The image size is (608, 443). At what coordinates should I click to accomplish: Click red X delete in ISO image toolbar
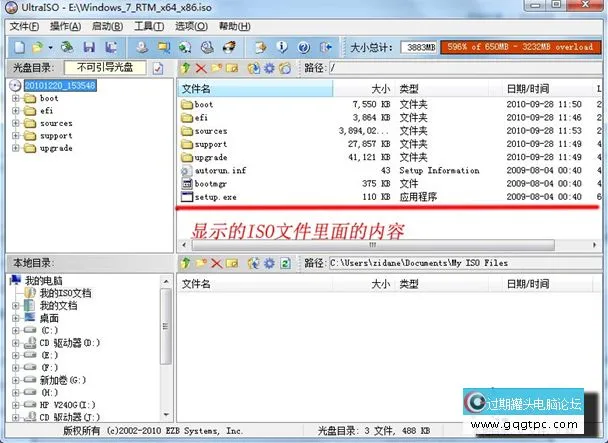pyautogui.click(x=201, y=69)
